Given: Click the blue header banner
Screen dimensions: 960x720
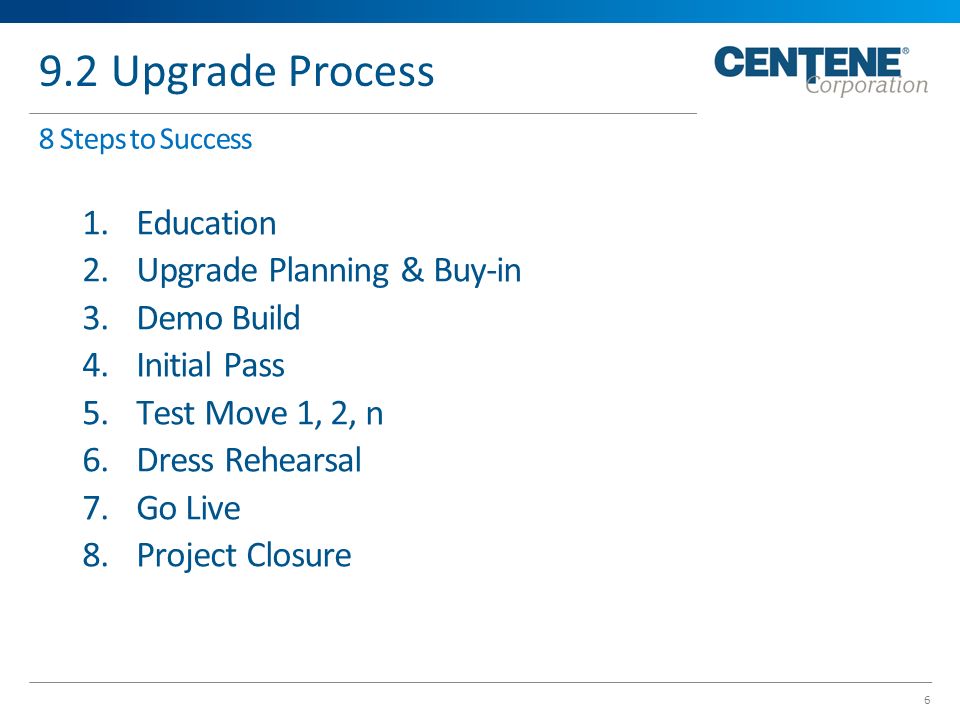Looking at the screenshot, I should 480,11.
